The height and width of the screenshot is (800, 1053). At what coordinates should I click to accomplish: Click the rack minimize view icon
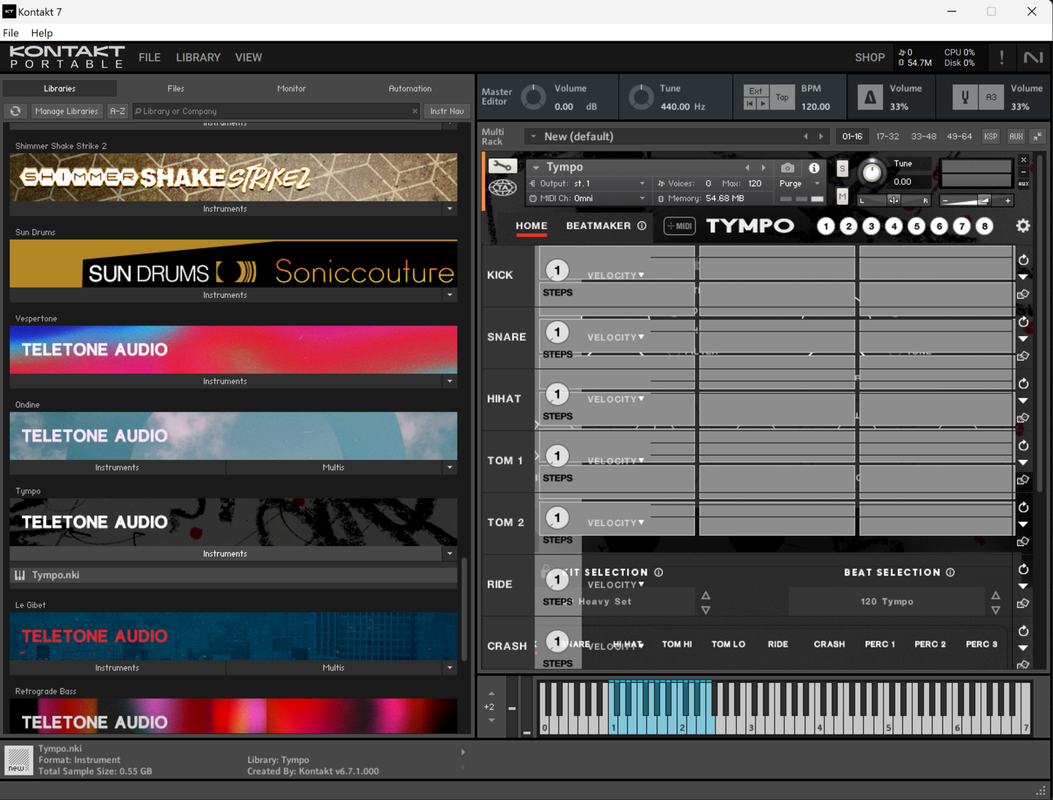[1038, 136]
